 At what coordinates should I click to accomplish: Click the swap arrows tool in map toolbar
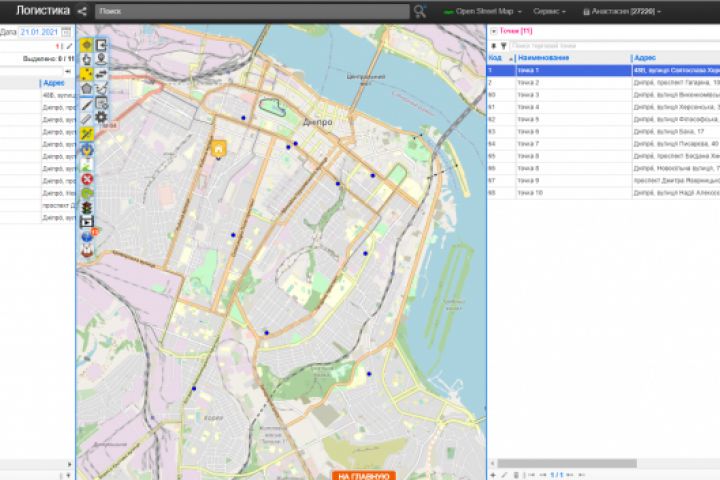click(101, 73)
